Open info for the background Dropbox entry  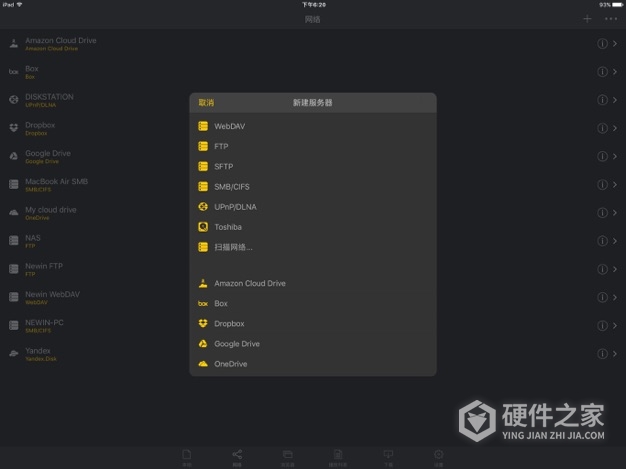click(x=602, y=128)
